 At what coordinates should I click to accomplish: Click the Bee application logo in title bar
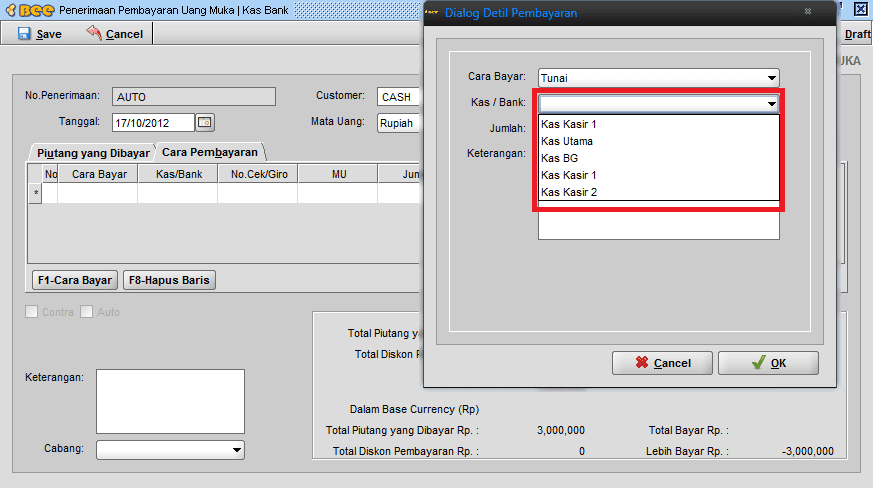point(30,10)
